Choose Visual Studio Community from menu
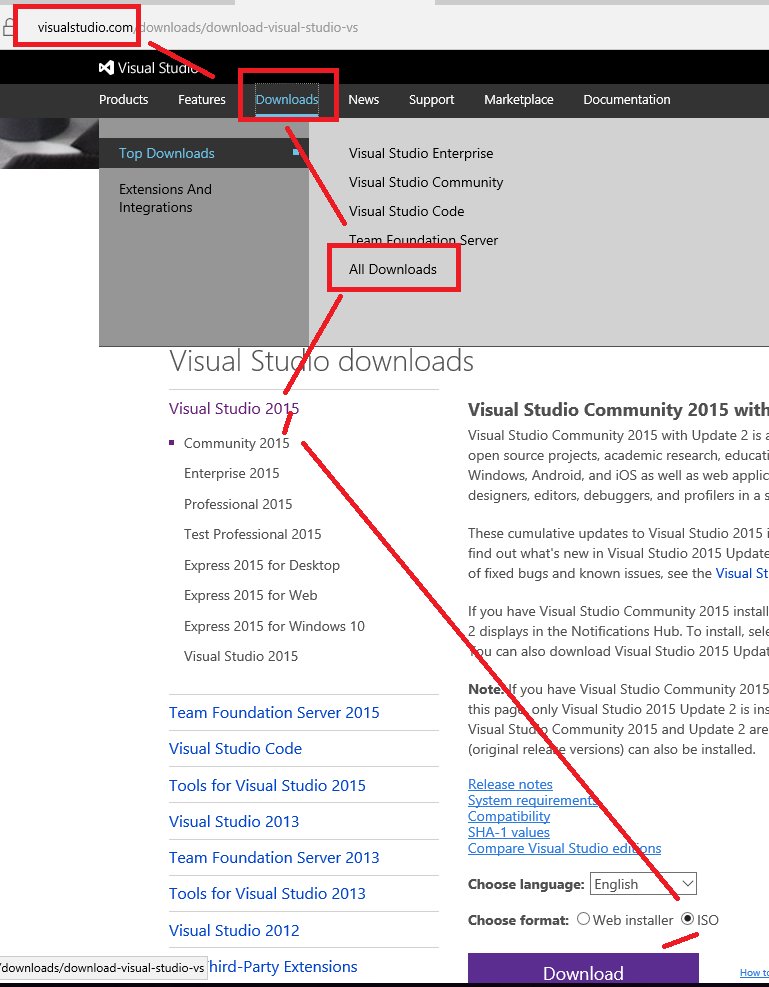Image resolution: width=769 pixels, height=987 pixels. (426, 183)
